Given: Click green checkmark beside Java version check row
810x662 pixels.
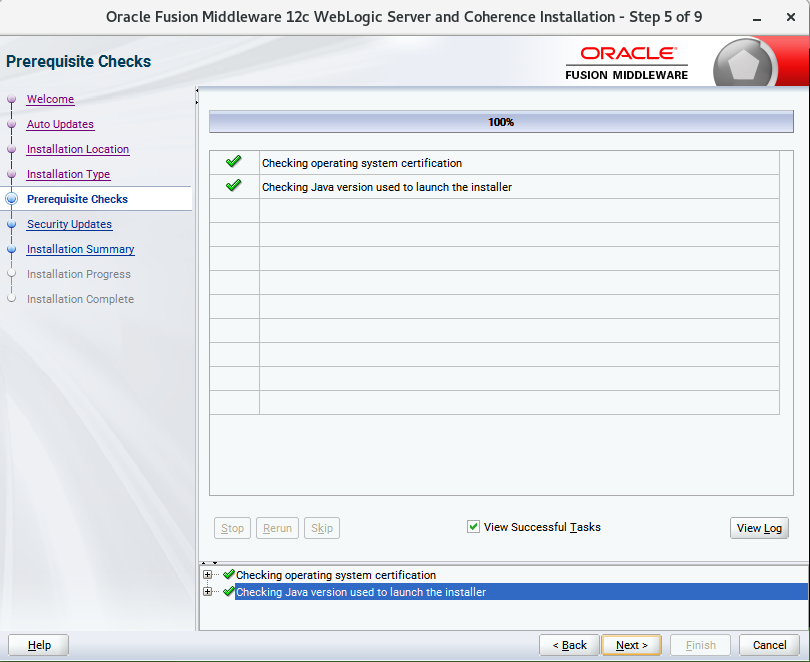Looking at the screenshot, I should (x=234, y=186).
